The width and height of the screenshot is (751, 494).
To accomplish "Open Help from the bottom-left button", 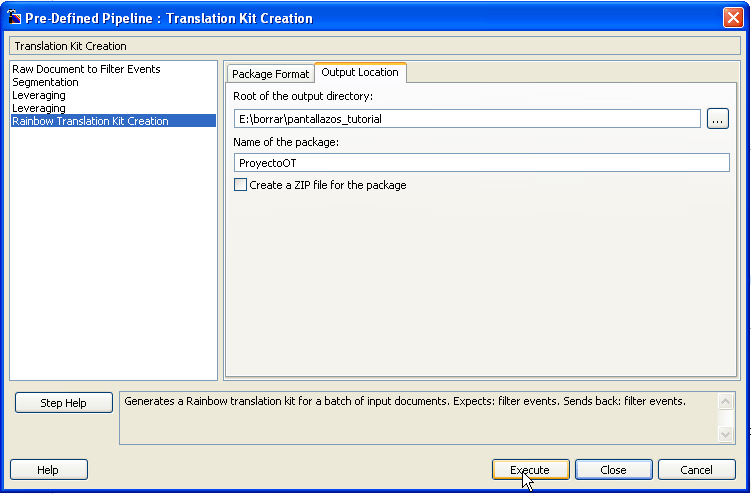I will pyautogui.click(x=48, y=470).
